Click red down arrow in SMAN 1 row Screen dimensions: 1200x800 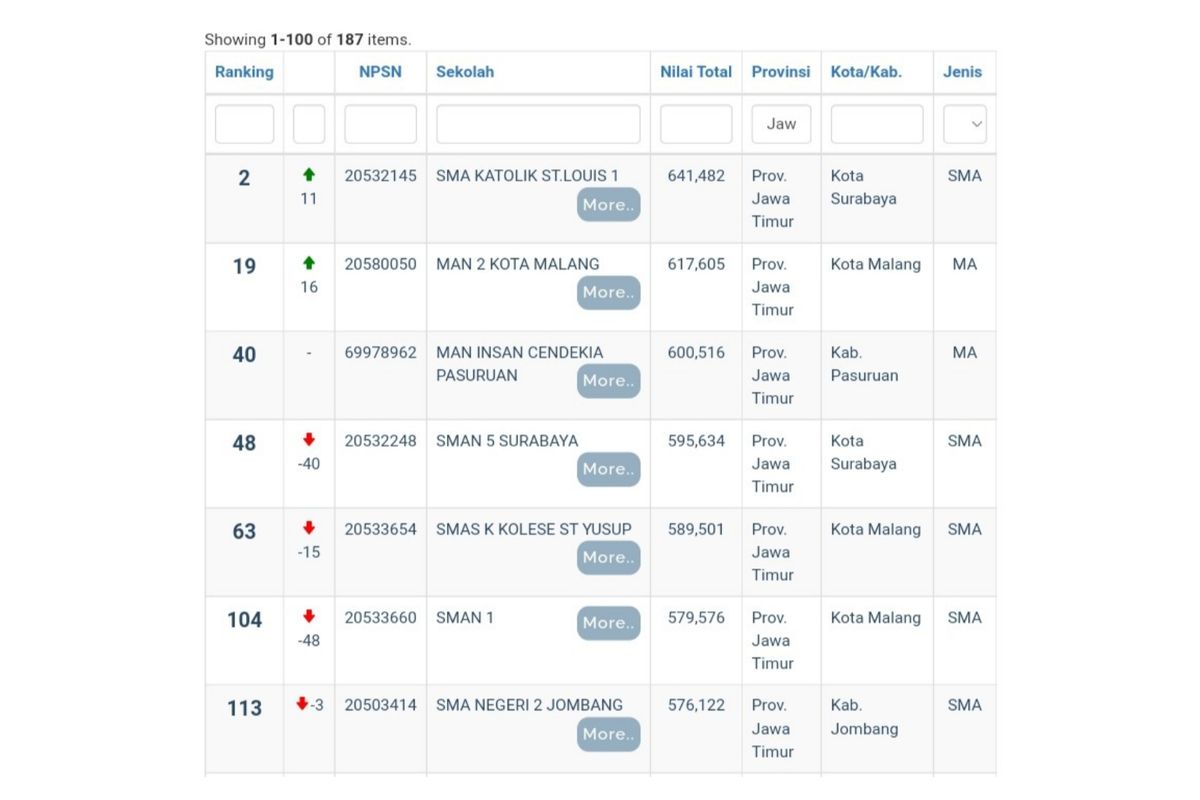pyautogui.click(x=309, y=616)
